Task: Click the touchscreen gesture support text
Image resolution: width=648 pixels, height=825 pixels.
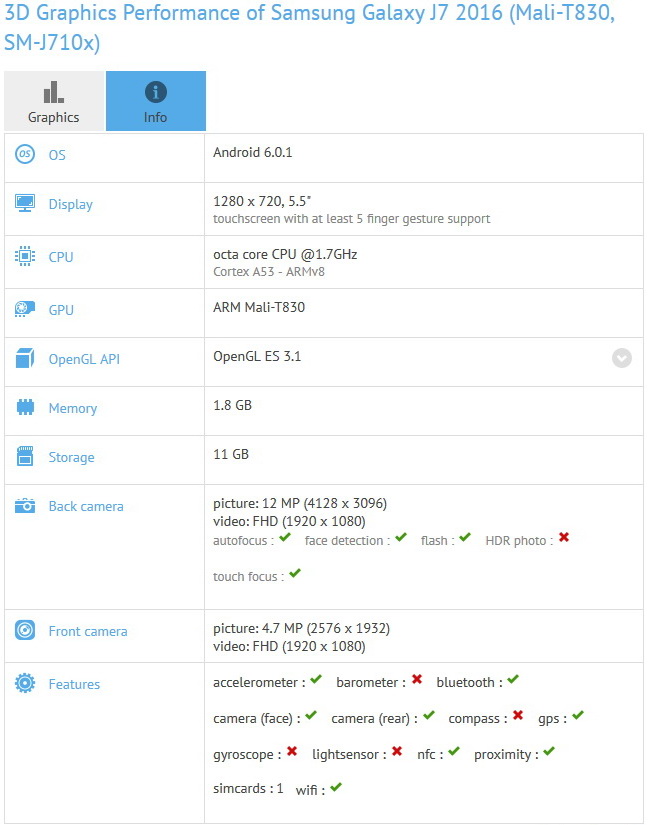Action: (x=351, y=219)
